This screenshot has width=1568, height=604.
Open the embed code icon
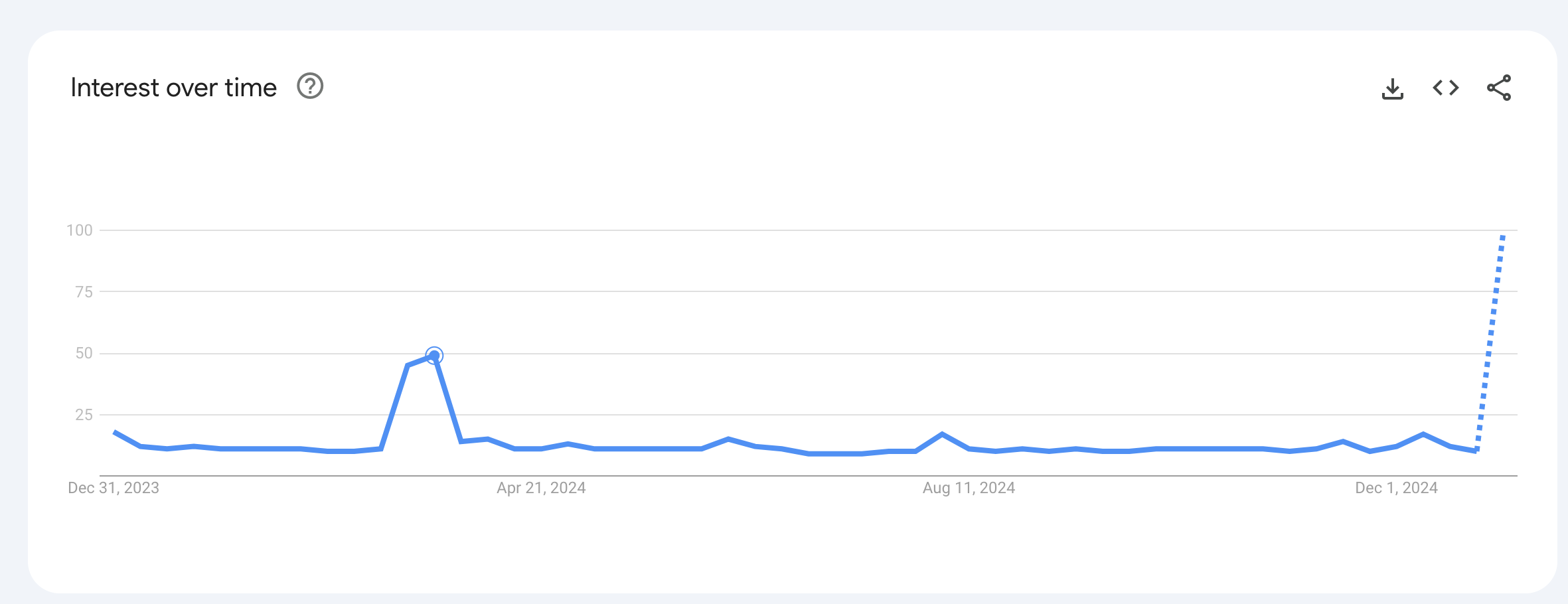(1445, 88)
